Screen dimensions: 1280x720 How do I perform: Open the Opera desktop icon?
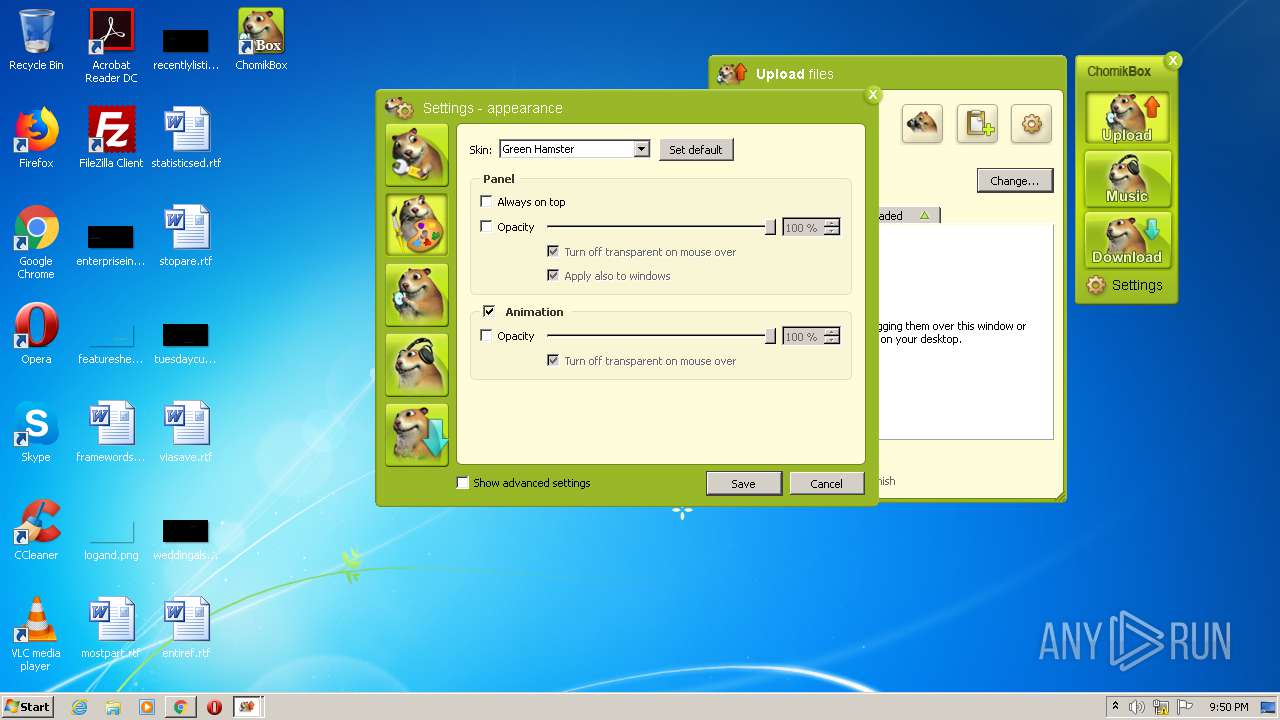point(36,334)
